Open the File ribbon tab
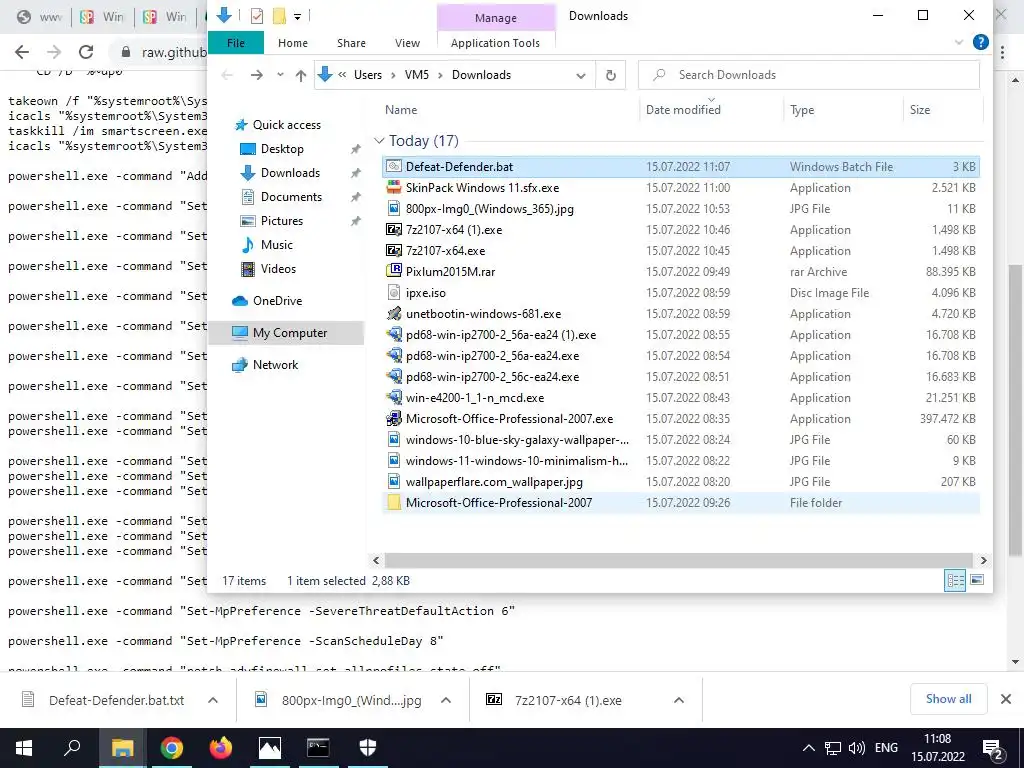 (x=236, y=42)
